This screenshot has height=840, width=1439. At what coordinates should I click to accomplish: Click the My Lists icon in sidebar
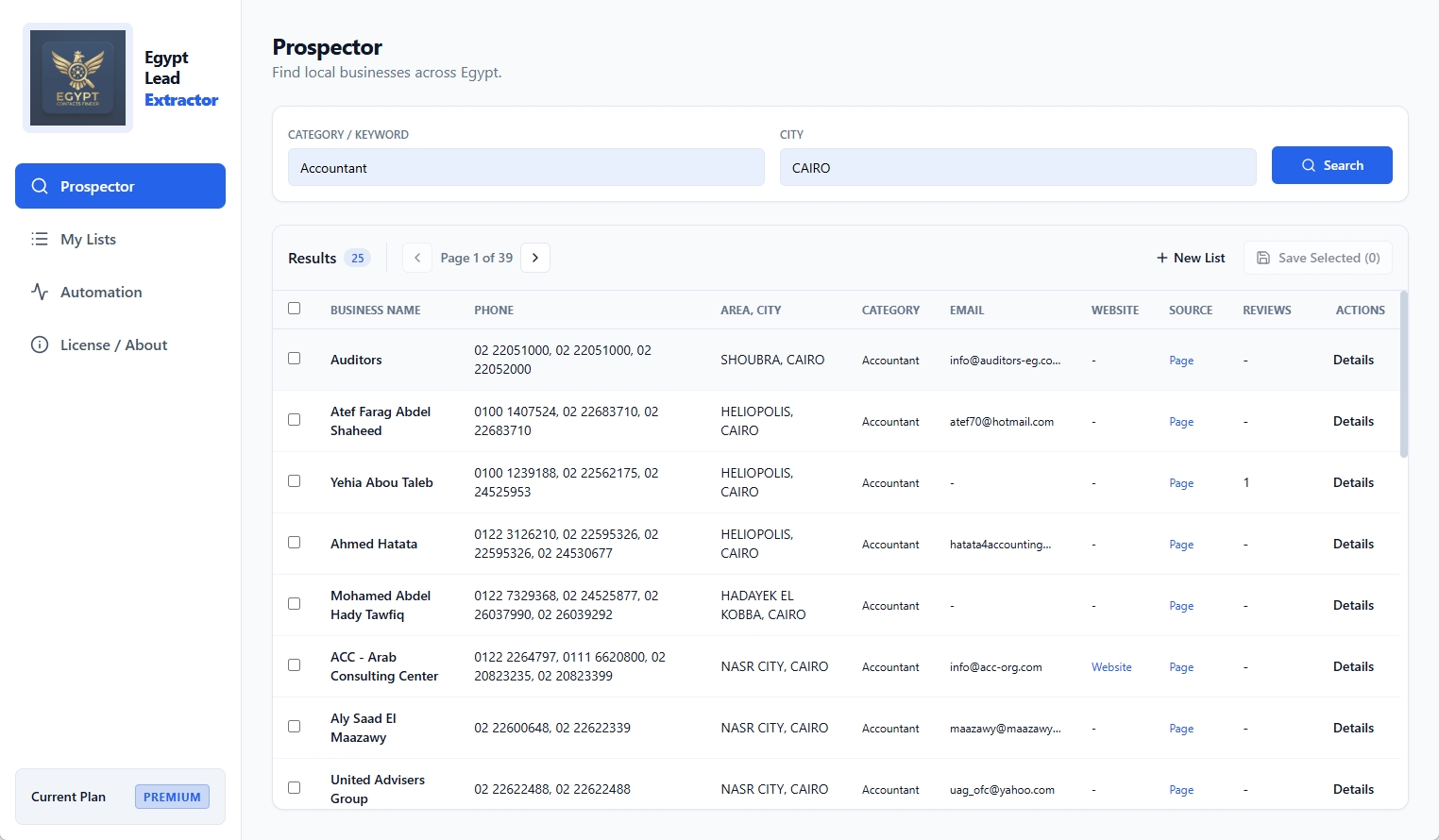(x=40, y=239)
